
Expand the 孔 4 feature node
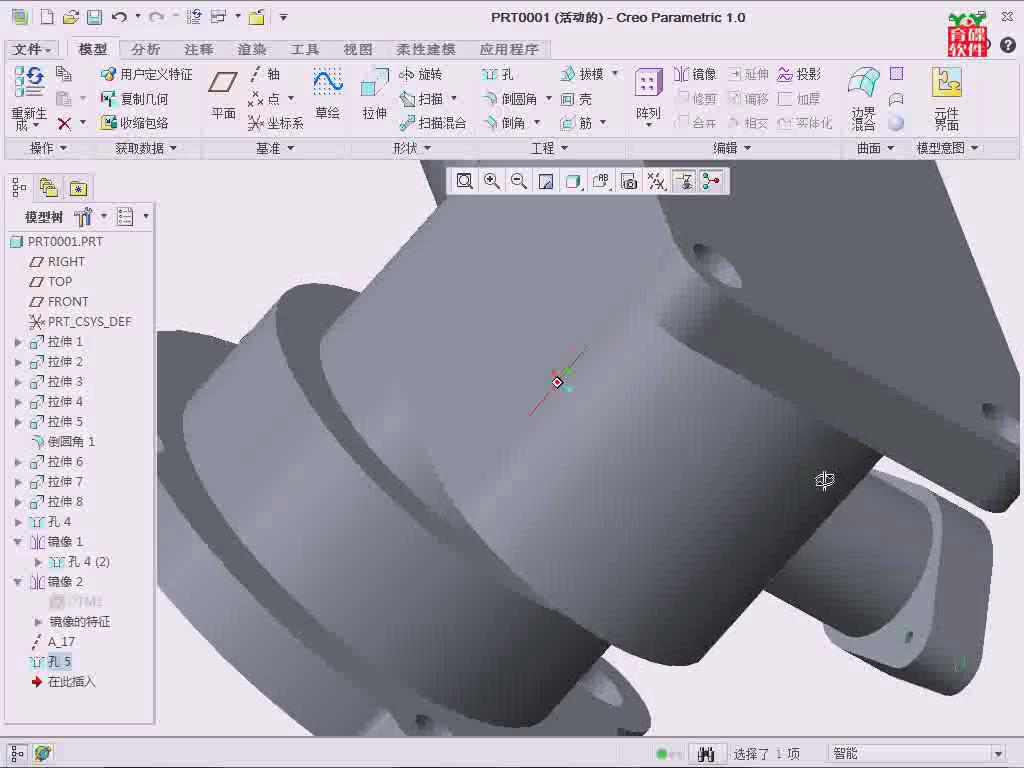pyautogui.click(x=18, y=522)
